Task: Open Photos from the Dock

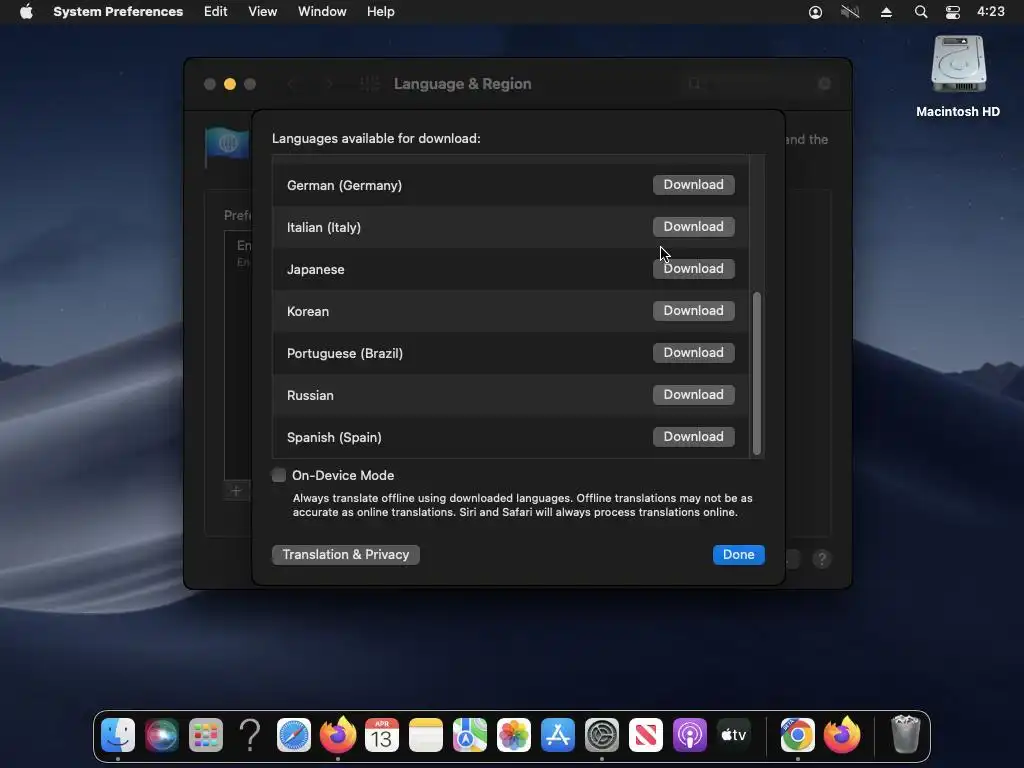Action: pos(514,735)
